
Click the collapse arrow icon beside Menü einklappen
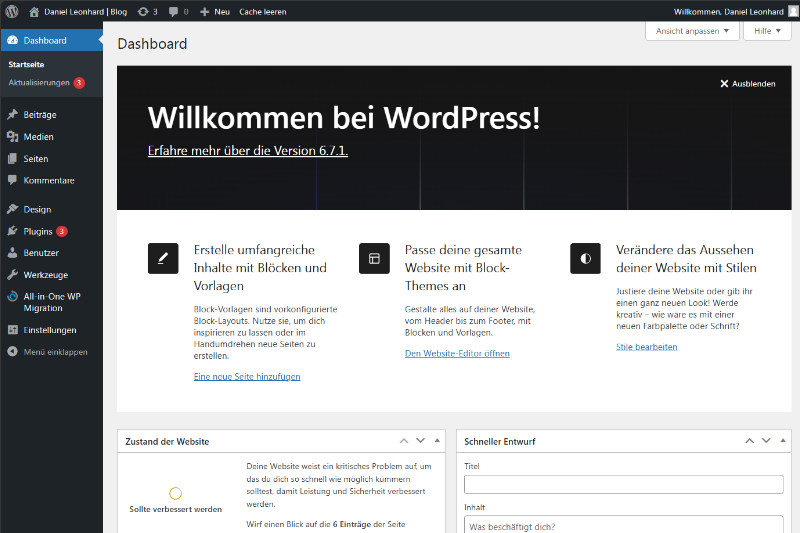tap(13, 351)
